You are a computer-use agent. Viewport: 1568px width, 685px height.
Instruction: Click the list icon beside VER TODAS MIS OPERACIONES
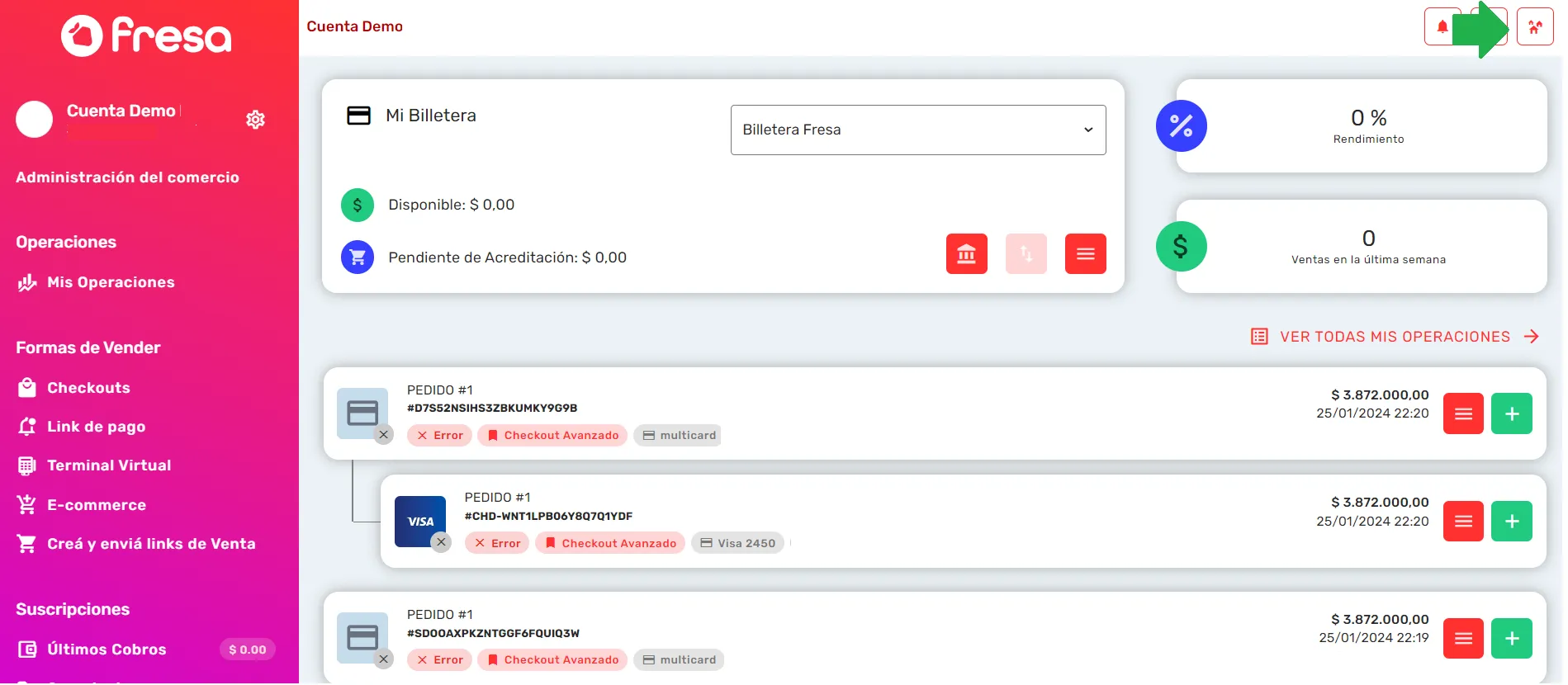(x=1259, y=337)
